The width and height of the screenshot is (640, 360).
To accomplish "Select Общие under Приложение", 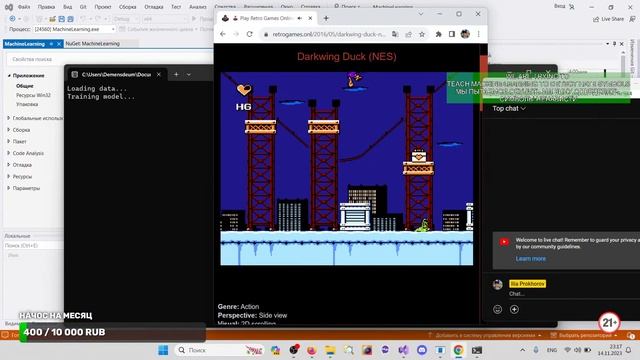I will point(24,86).
